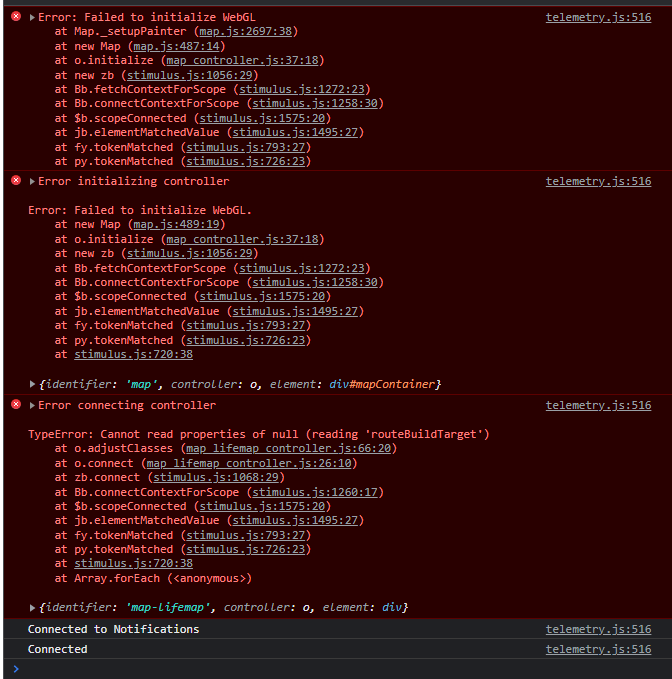Screen dimensions: 672x679
Task: Toggle the "Error connecting controller" disclosure triangle
Action: (32, 405)
